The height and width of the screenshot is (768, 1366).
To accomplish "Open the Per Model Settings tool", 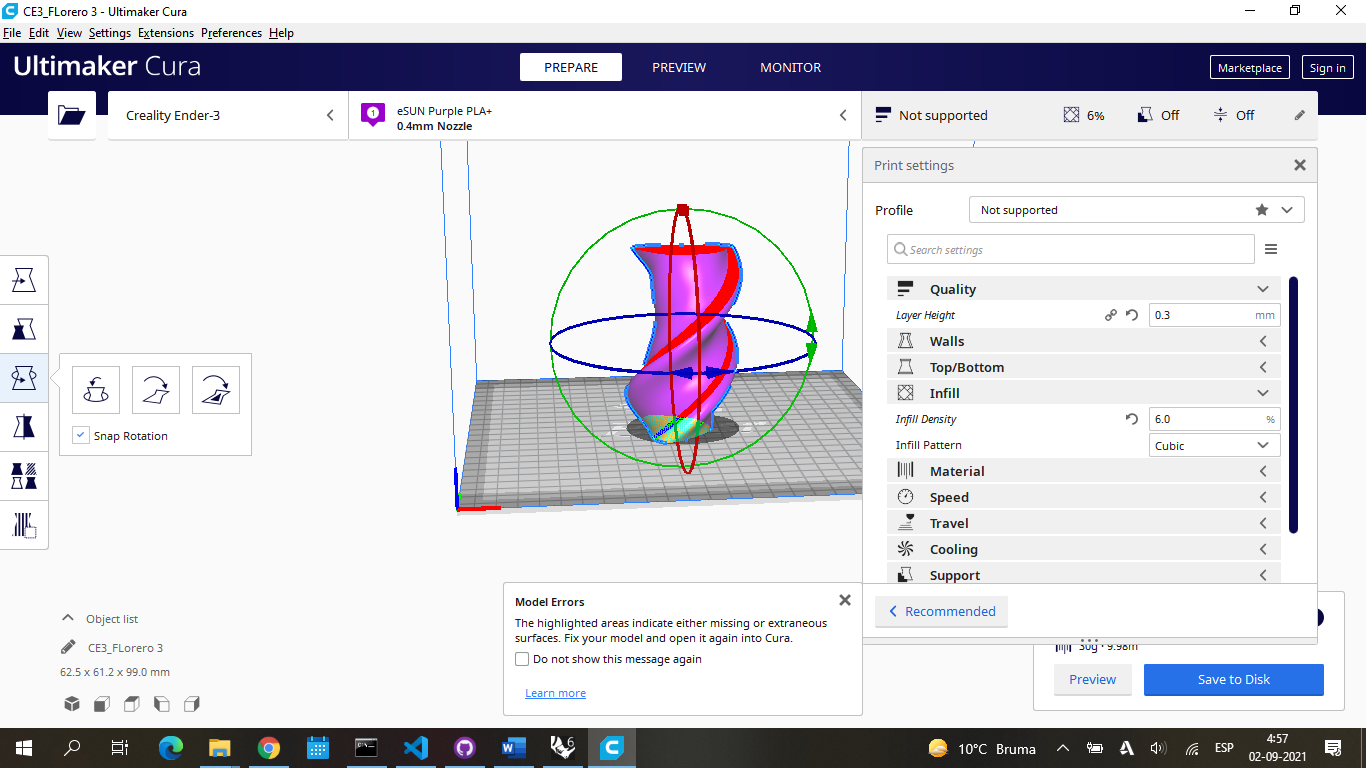I will click(26, 475).
